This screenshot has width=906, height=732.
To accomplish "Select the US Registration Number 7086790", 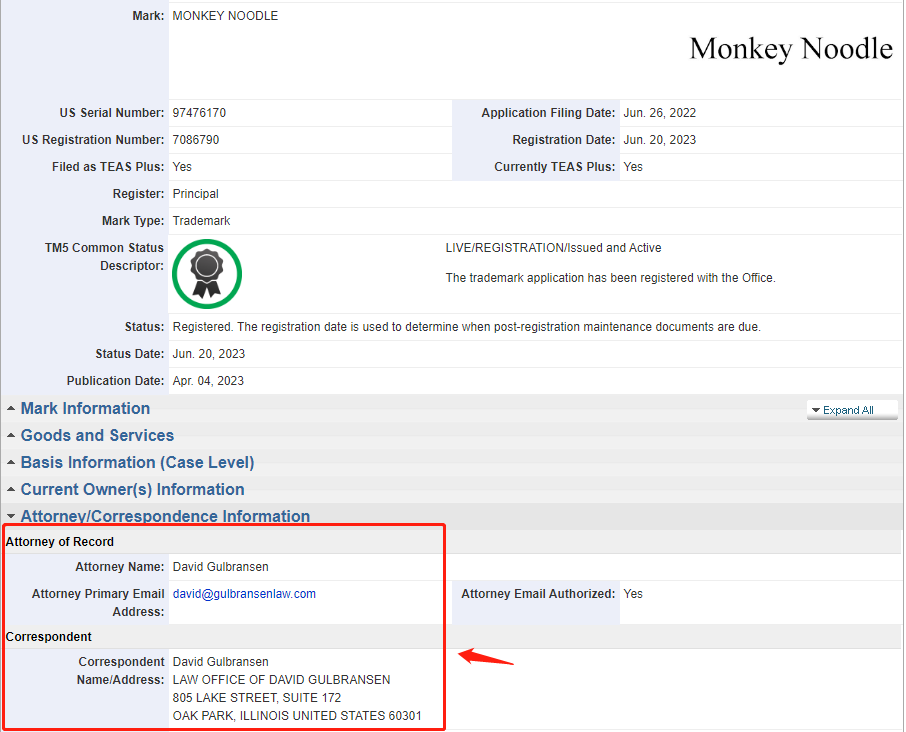I will [x=196, y=140].
